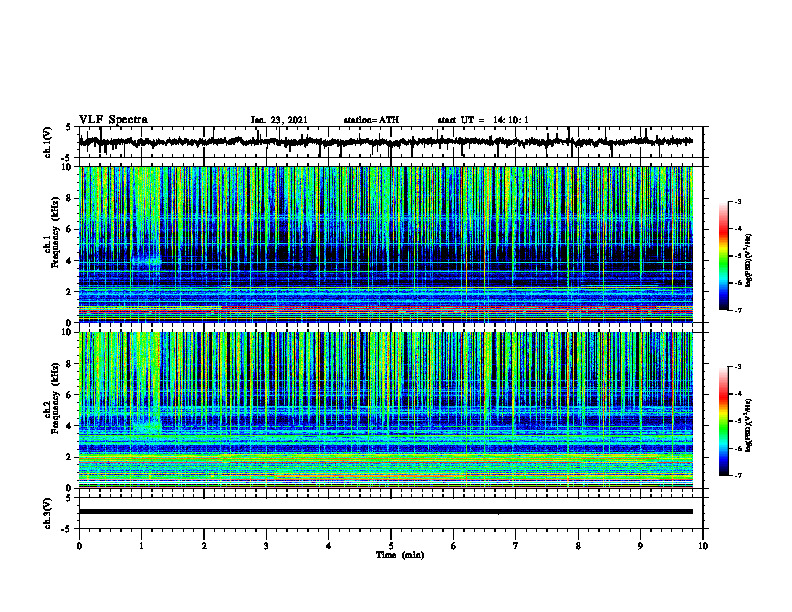Select the "start UT = 14:10:1" text
792x612 pixels.
coord(483,120)
